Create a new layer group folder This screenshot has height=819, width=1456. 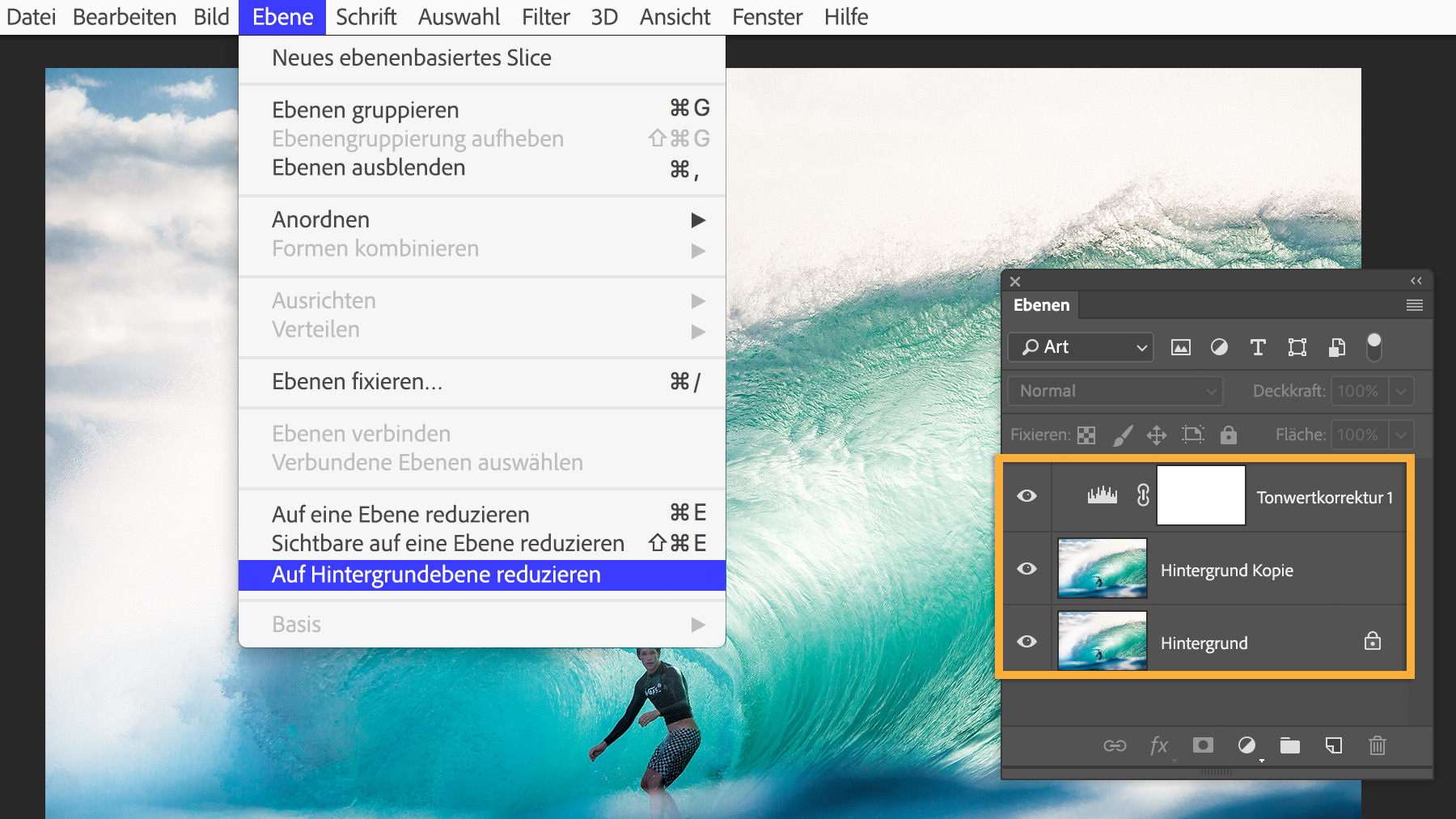pos(1290,745)
